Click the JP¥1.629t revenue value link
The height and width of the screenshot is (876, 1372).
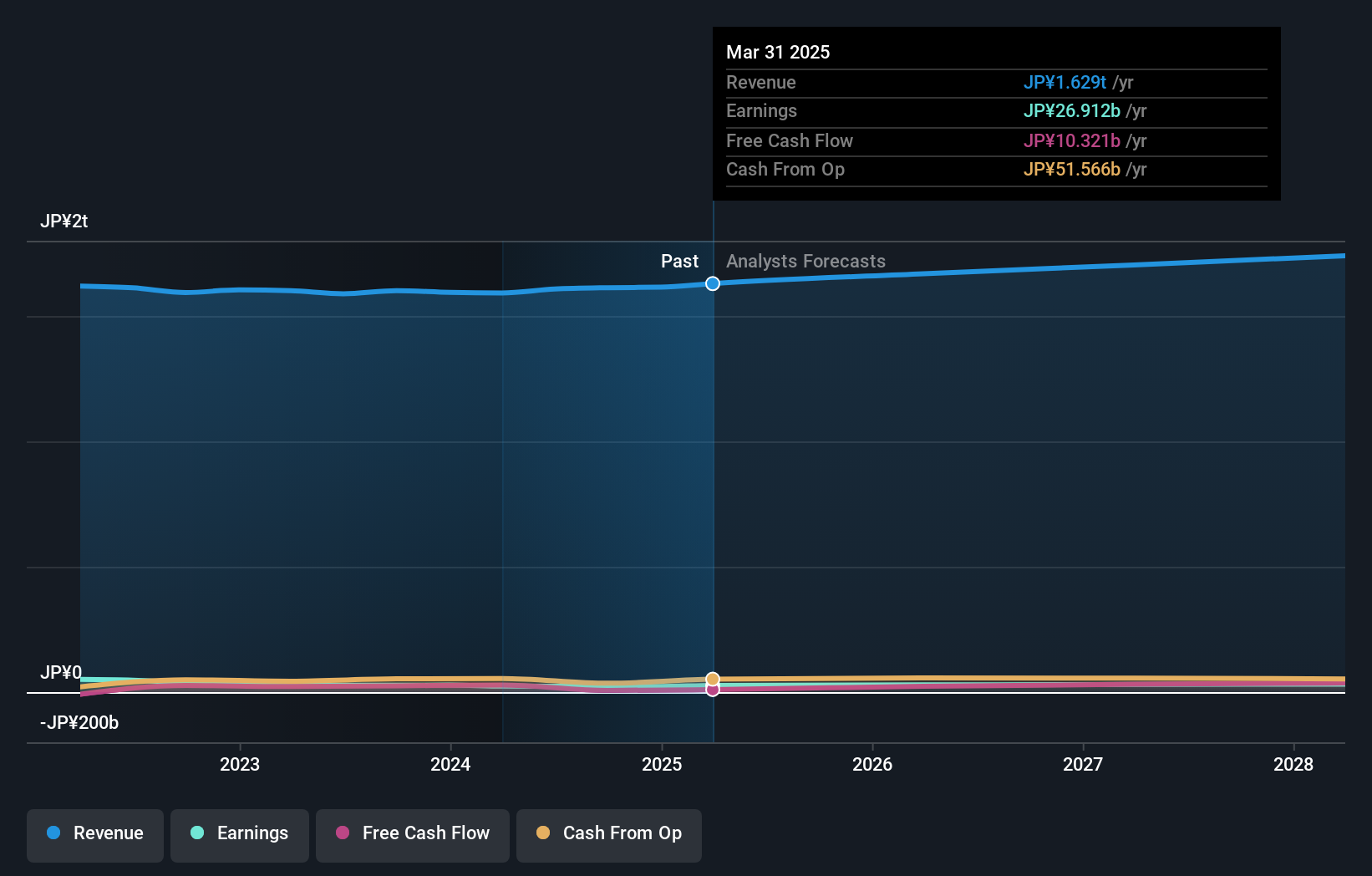(1065, 82)
